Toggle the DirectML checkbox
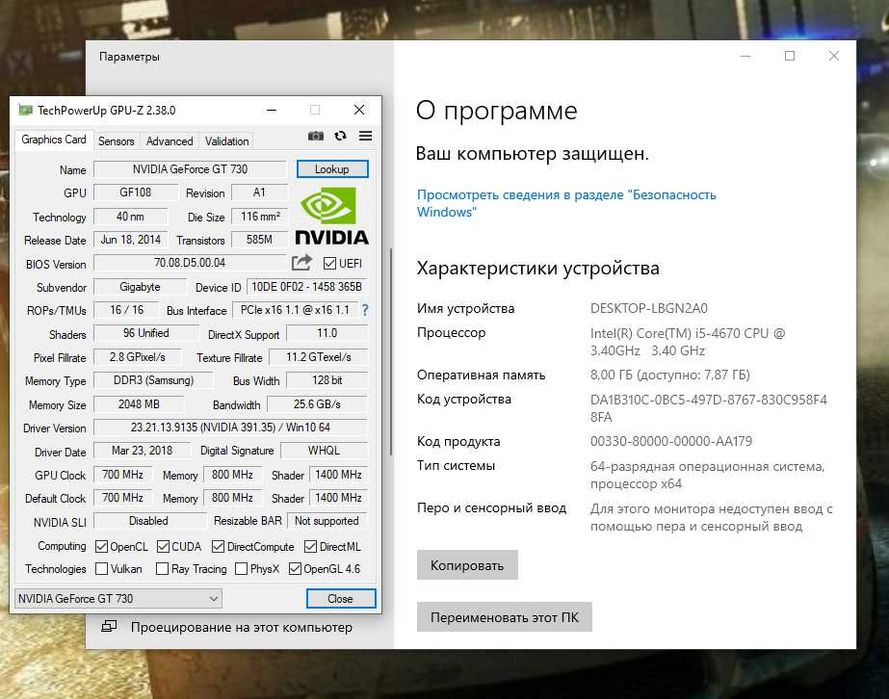Viewport: 889px width, 699px height. 310,547
